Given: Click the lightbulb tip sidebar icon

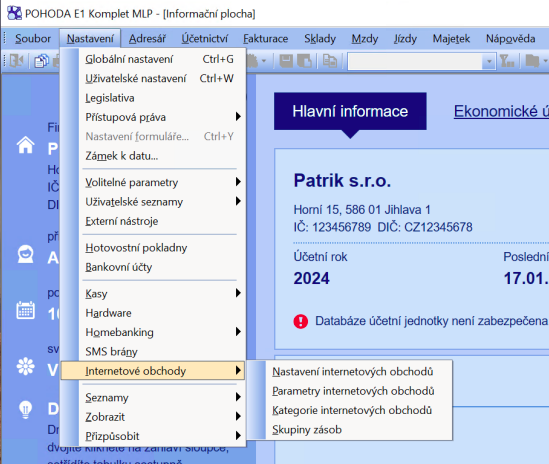Looking at the screenshot, I should coord(26,409).
